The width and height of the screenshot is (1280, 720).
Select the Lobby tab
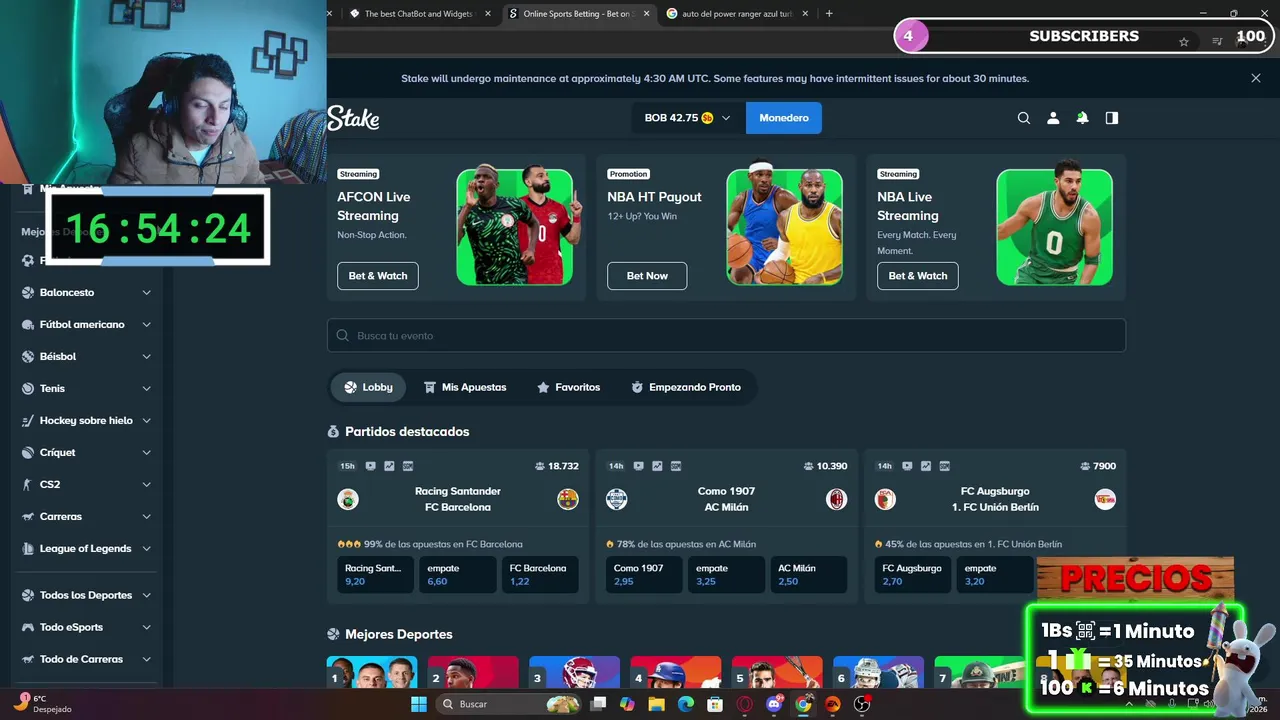point(368,387)
